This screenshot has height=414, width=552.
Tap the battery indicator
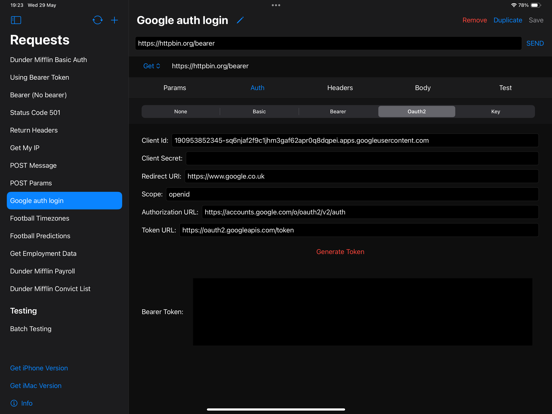[x=536, y=5]
